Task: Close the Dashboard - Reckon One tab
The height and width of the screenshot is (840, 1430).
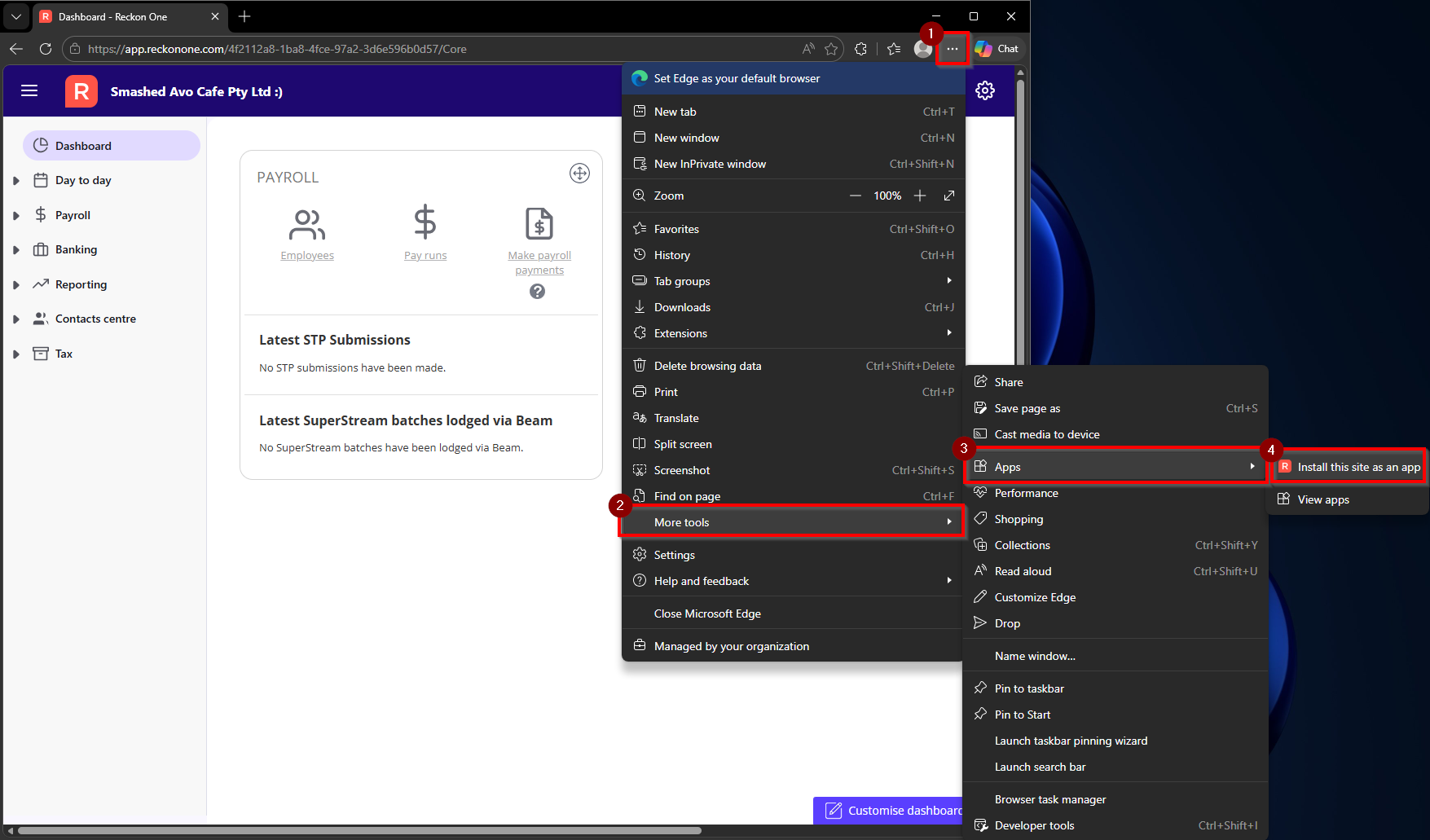Action: point(215,16)
